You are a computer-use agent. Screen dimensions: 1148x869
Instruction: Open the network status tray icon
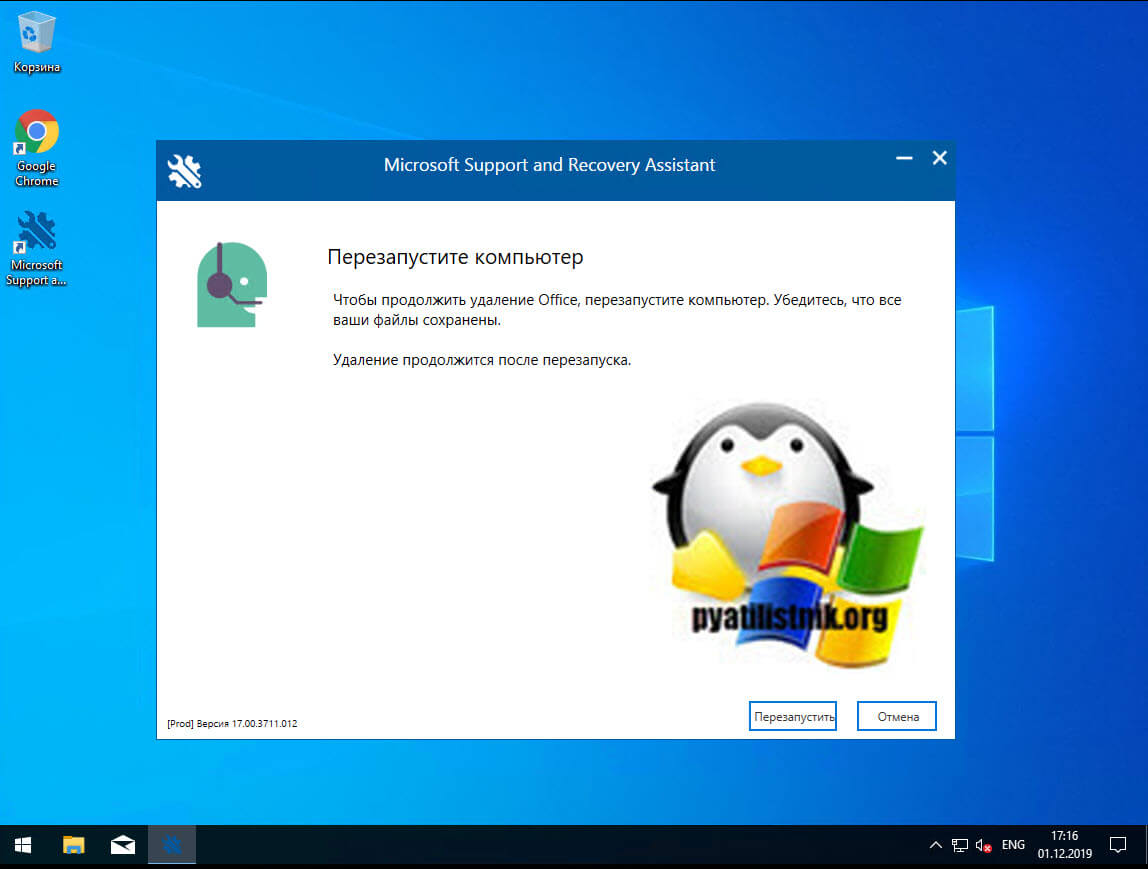(x=960, y=845)
